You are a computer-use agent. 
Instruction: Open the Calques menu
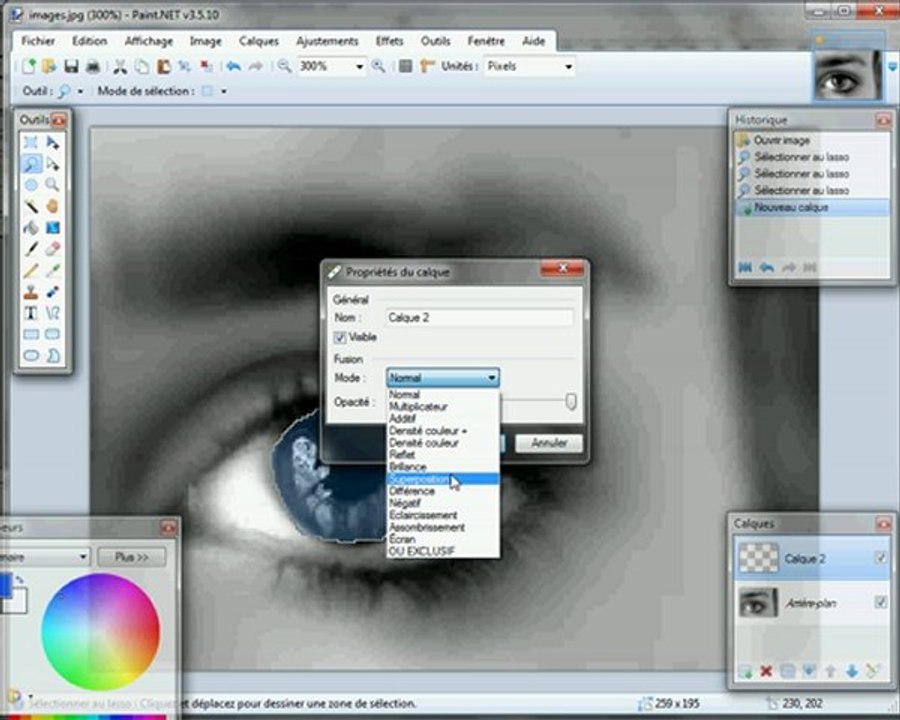259,41
